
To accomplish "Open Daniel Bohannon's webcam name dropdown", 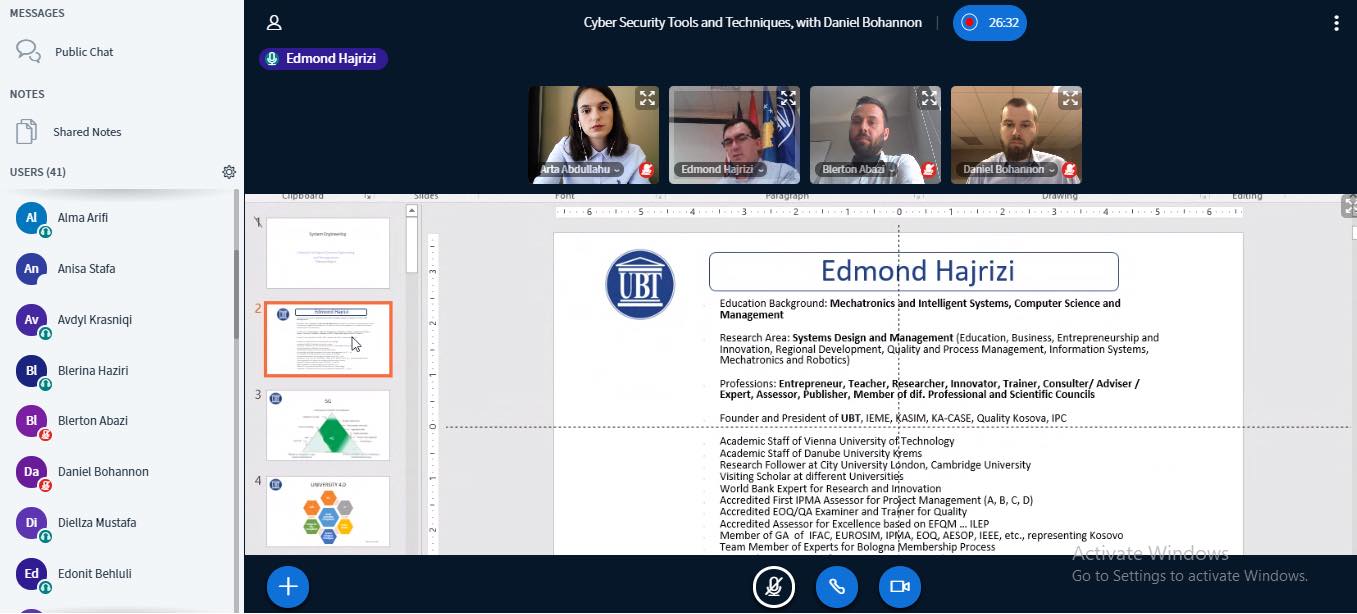I will tap(1008, 170).
